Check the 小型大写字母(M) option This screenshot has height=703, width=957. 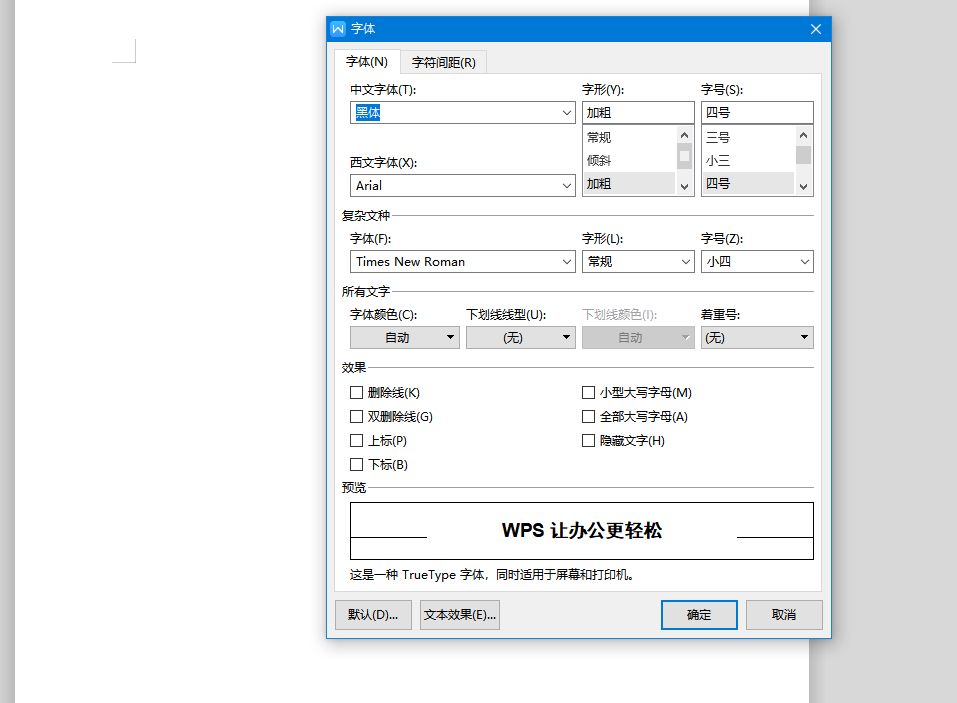[x=588, y=392]
